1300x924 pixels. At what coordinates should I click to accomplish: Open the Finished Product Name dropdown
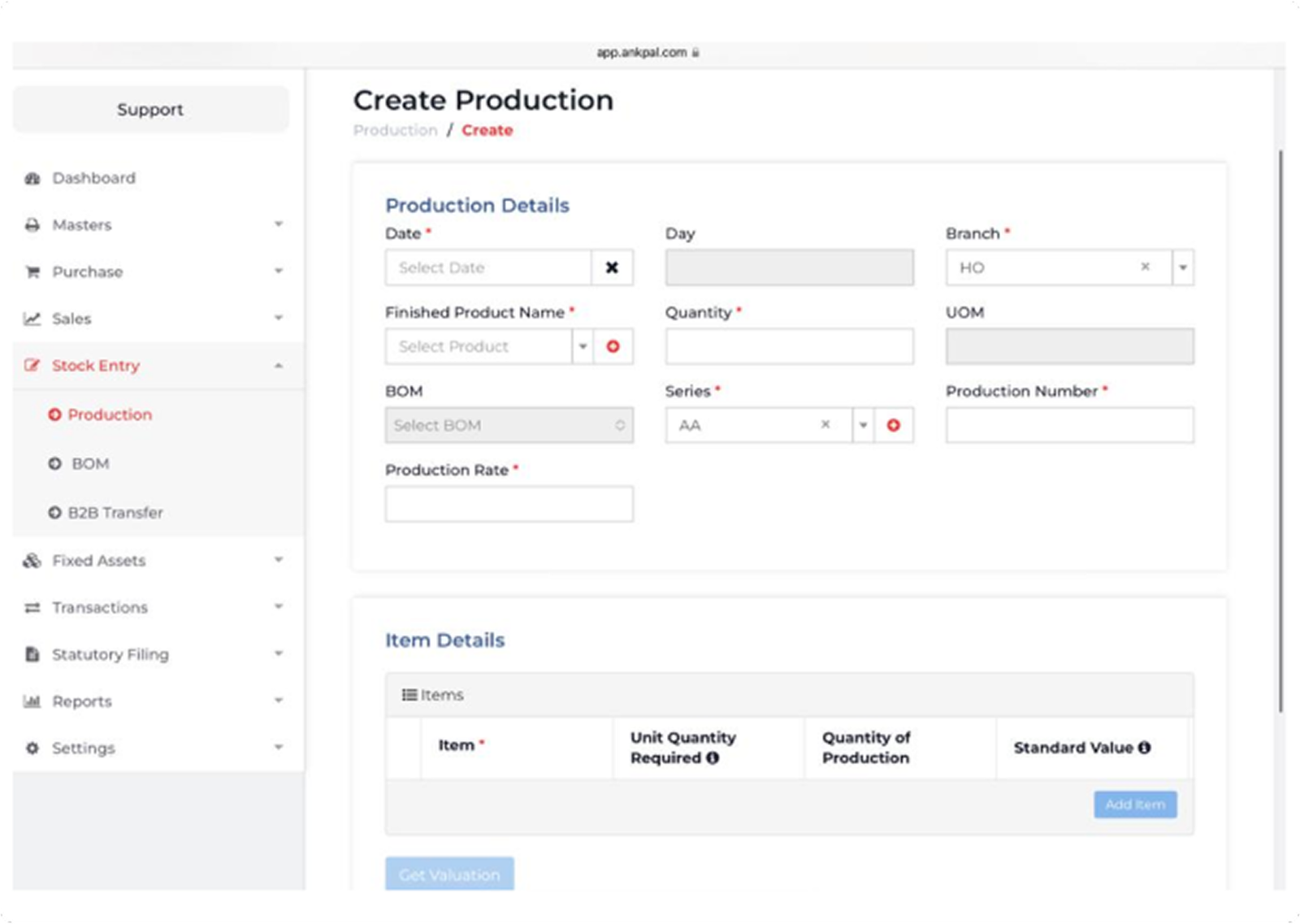click(x=583, y=346)
